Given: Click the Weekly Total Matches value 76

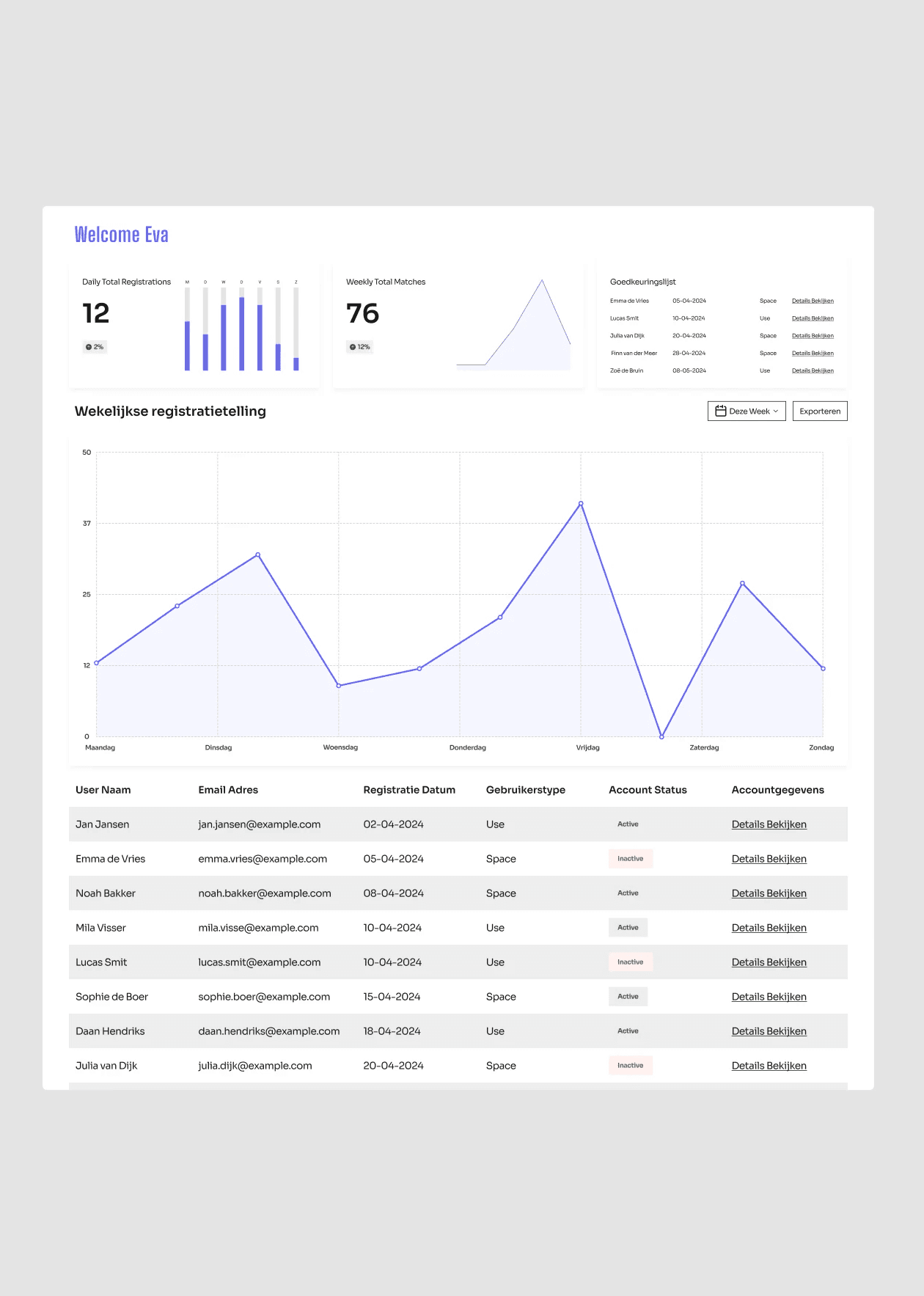Looking at the screenshot, I should point(363,314).
